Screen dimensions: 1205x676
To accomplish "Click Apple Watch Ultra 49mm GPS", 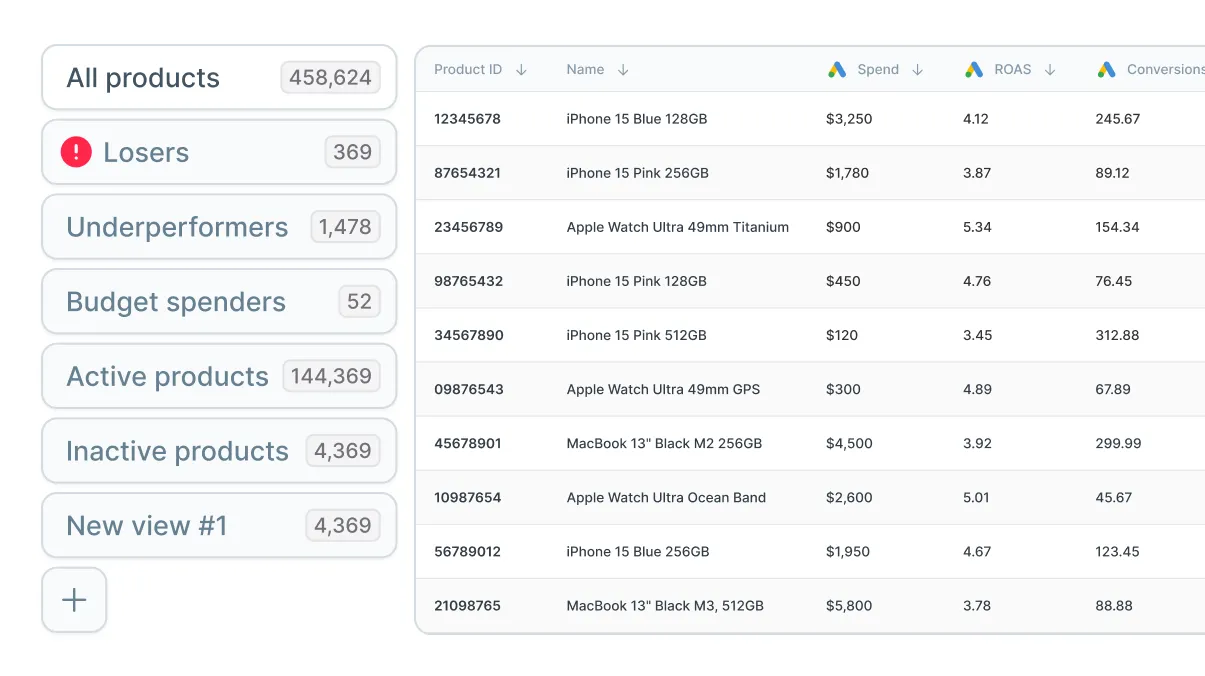I will [x=663, y=389].
